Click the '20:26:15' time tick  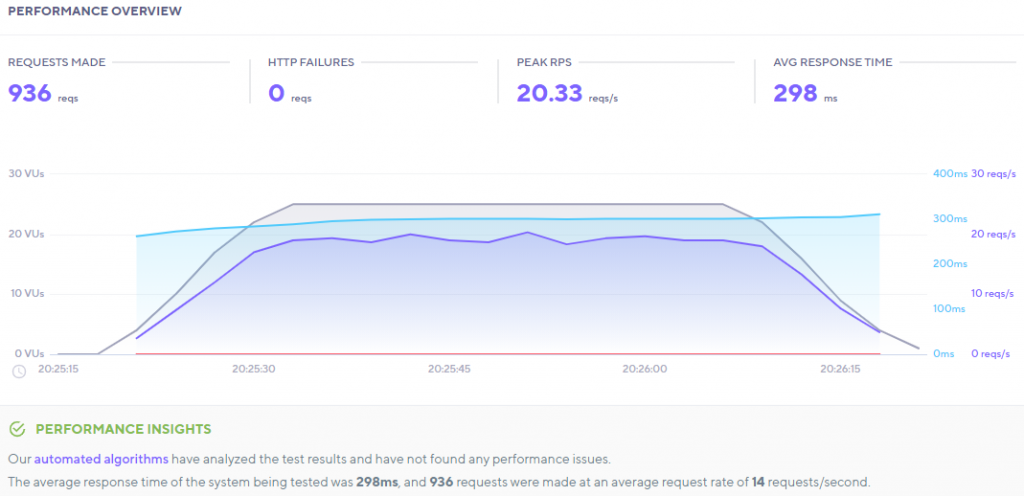tap(842, 369)
